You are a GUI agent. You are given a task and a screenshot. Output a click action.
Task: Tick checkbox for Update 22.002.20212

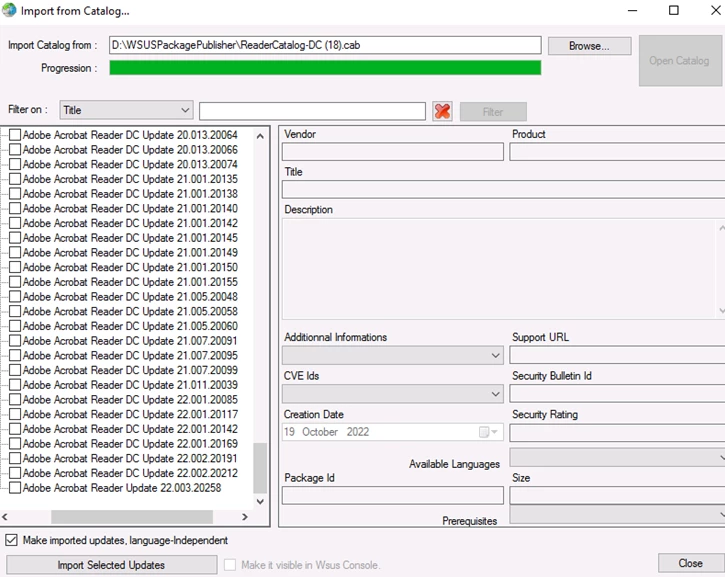[15, 473]
